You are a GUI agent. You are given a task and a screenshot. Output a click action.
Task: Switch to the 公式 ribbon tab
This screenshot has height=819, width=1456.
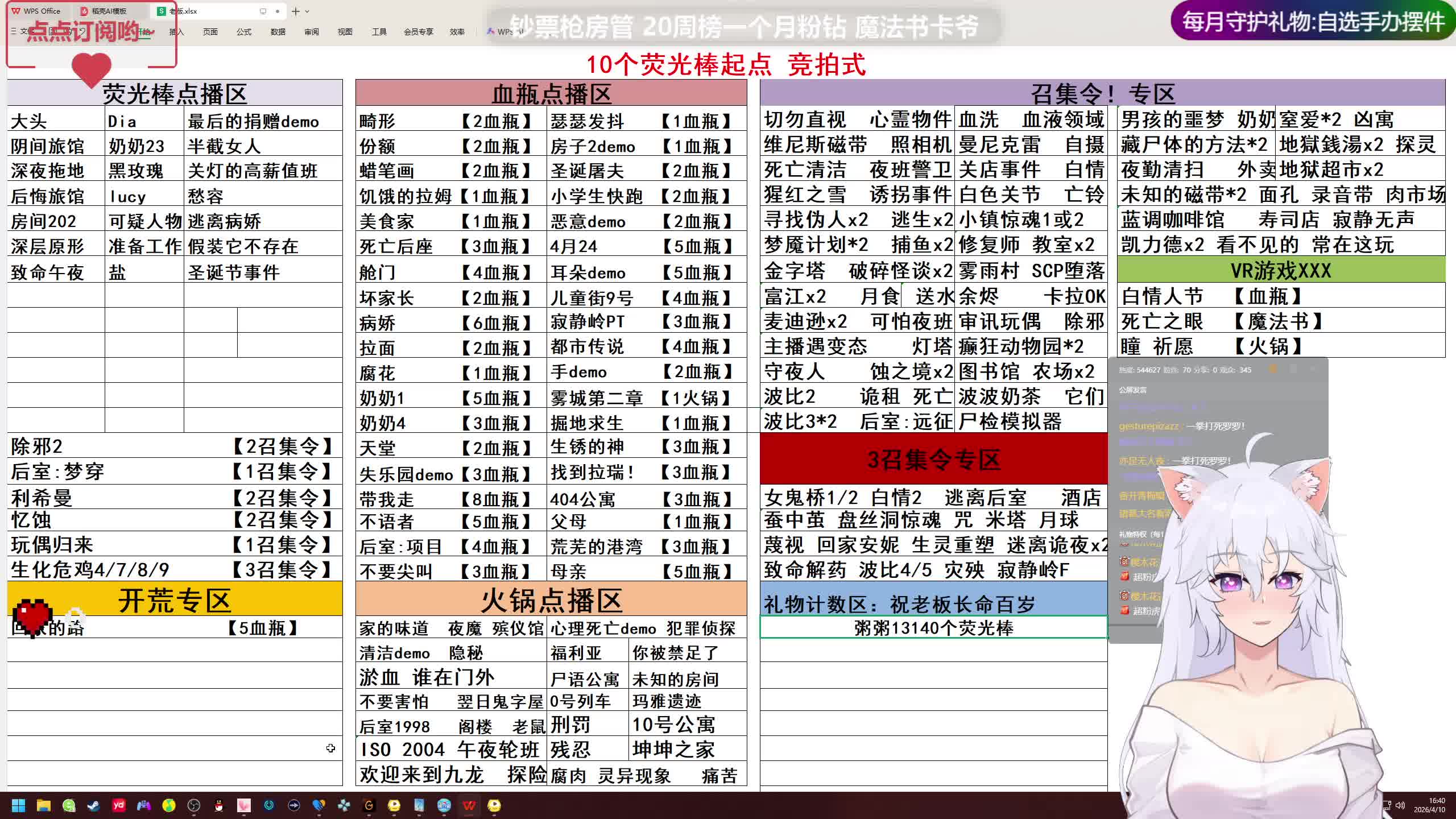coord(244,32)
